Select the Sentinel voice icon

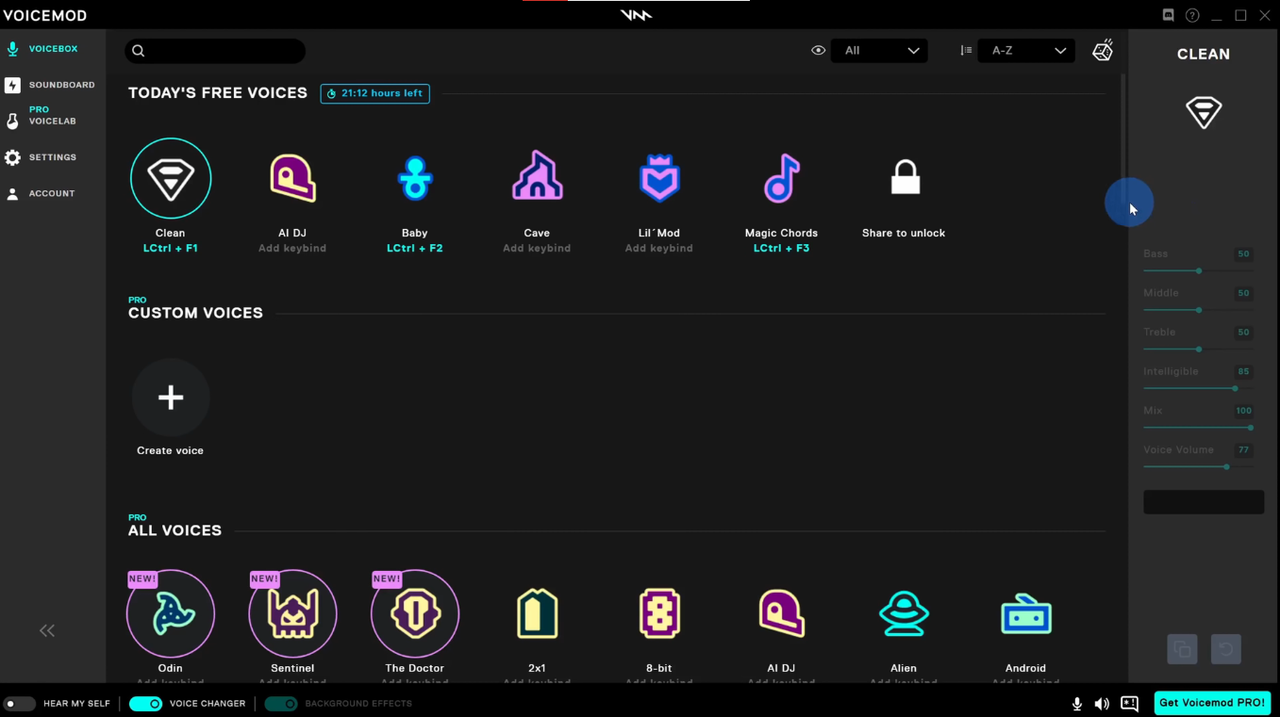292,613
